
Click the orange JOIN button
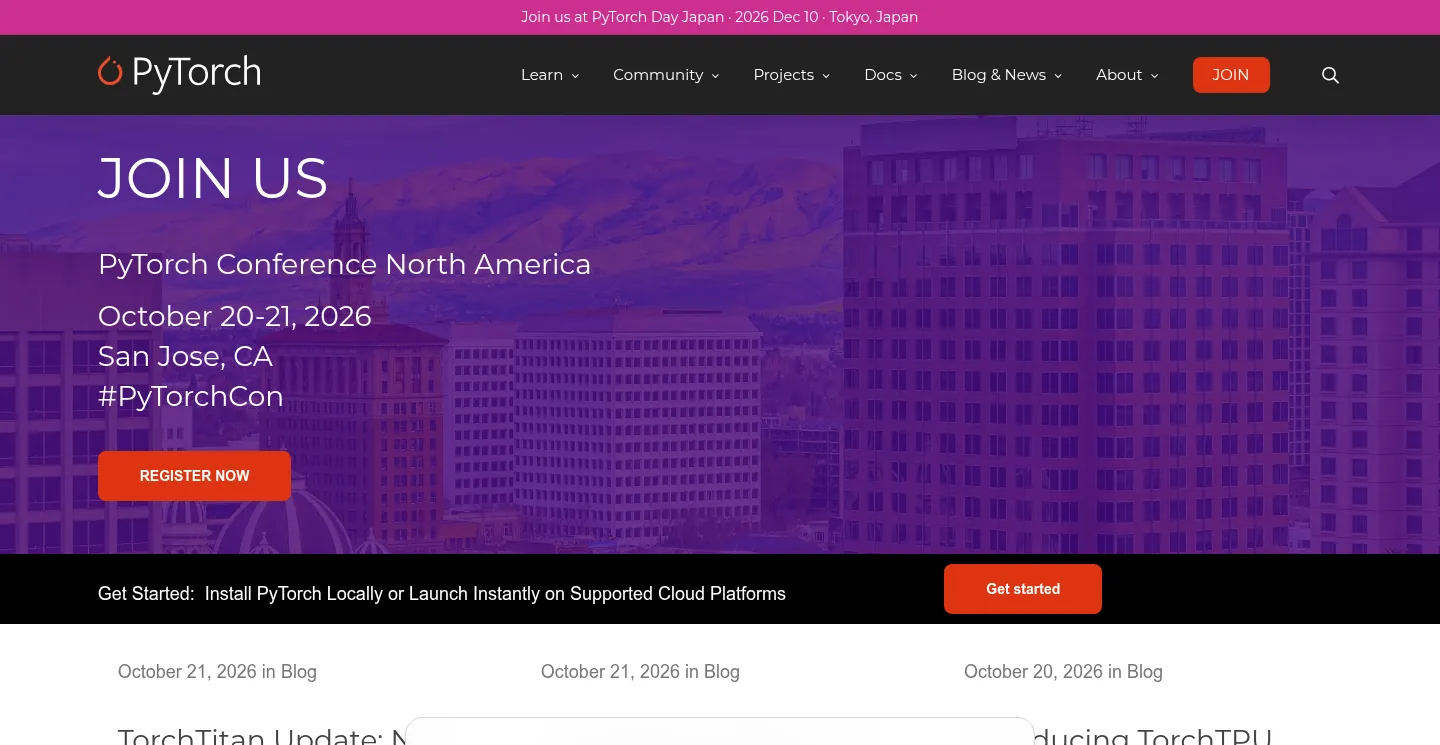(x=1231, y=75)
